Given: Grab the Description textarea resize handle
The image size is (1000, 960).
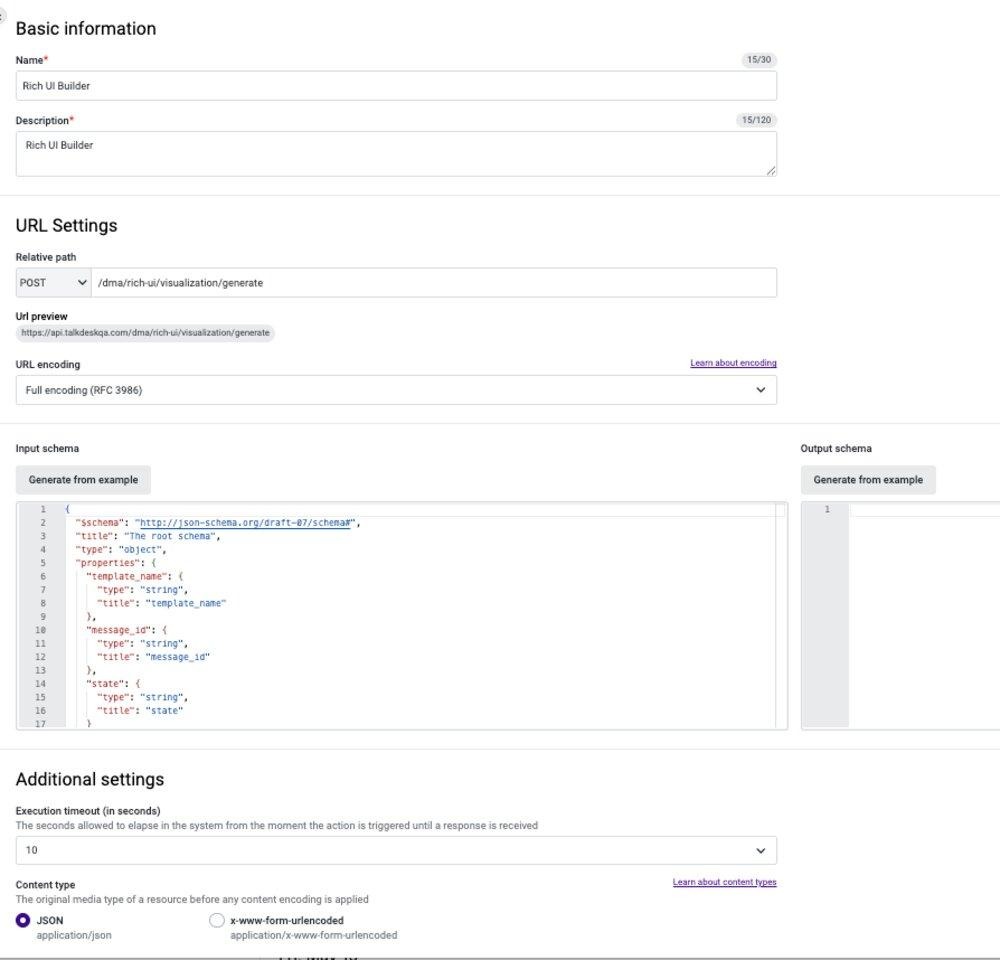Looking at the screenshot, I should click(x=771, y=170).
